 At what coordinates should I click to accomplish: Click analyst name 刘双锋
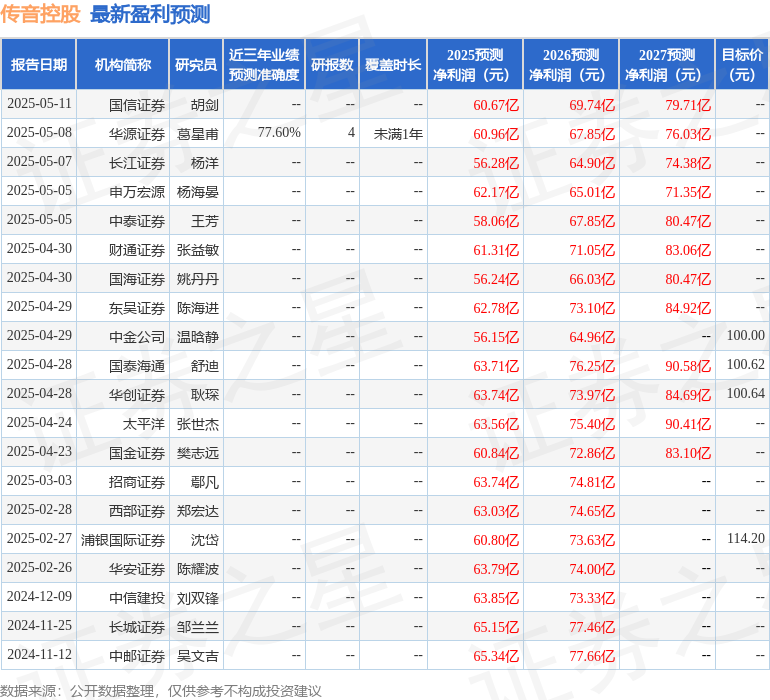pos(197,598)
